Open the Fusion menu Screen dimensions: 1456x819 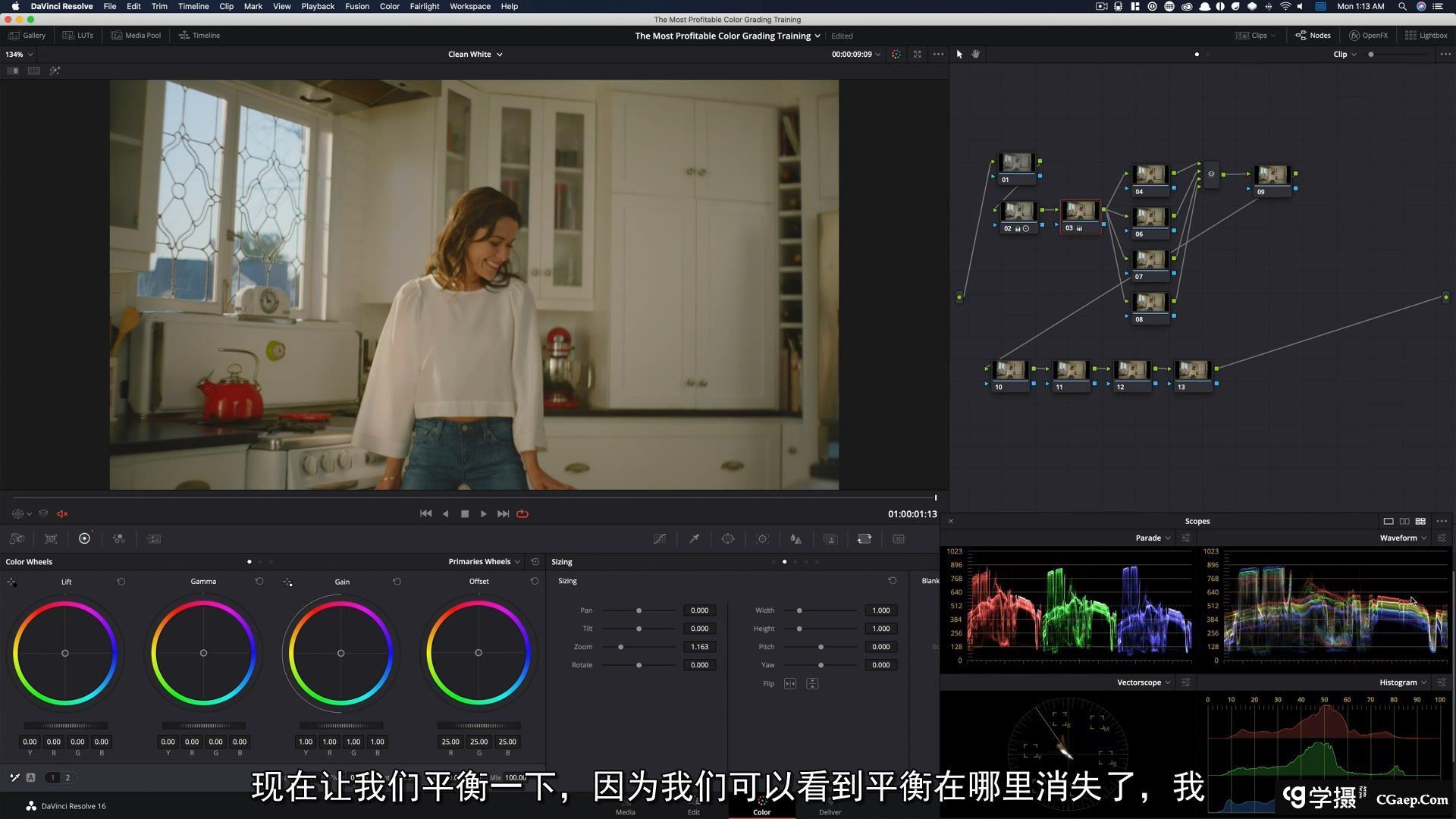(x=356, y=6)
